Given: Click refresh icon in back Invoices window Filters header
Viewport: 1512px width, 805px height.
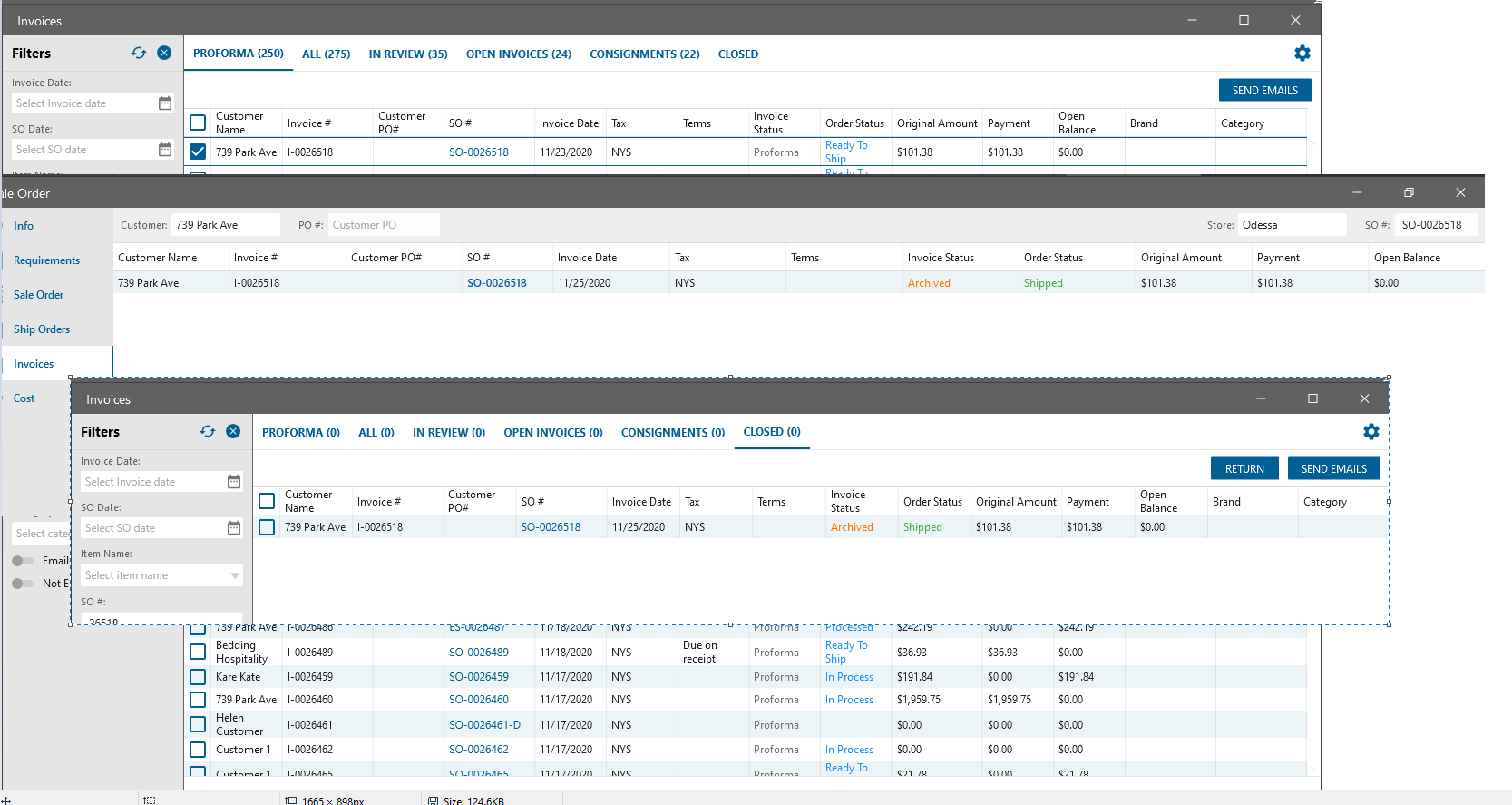Looking at the screenshot, I should [x=139, y=54].
